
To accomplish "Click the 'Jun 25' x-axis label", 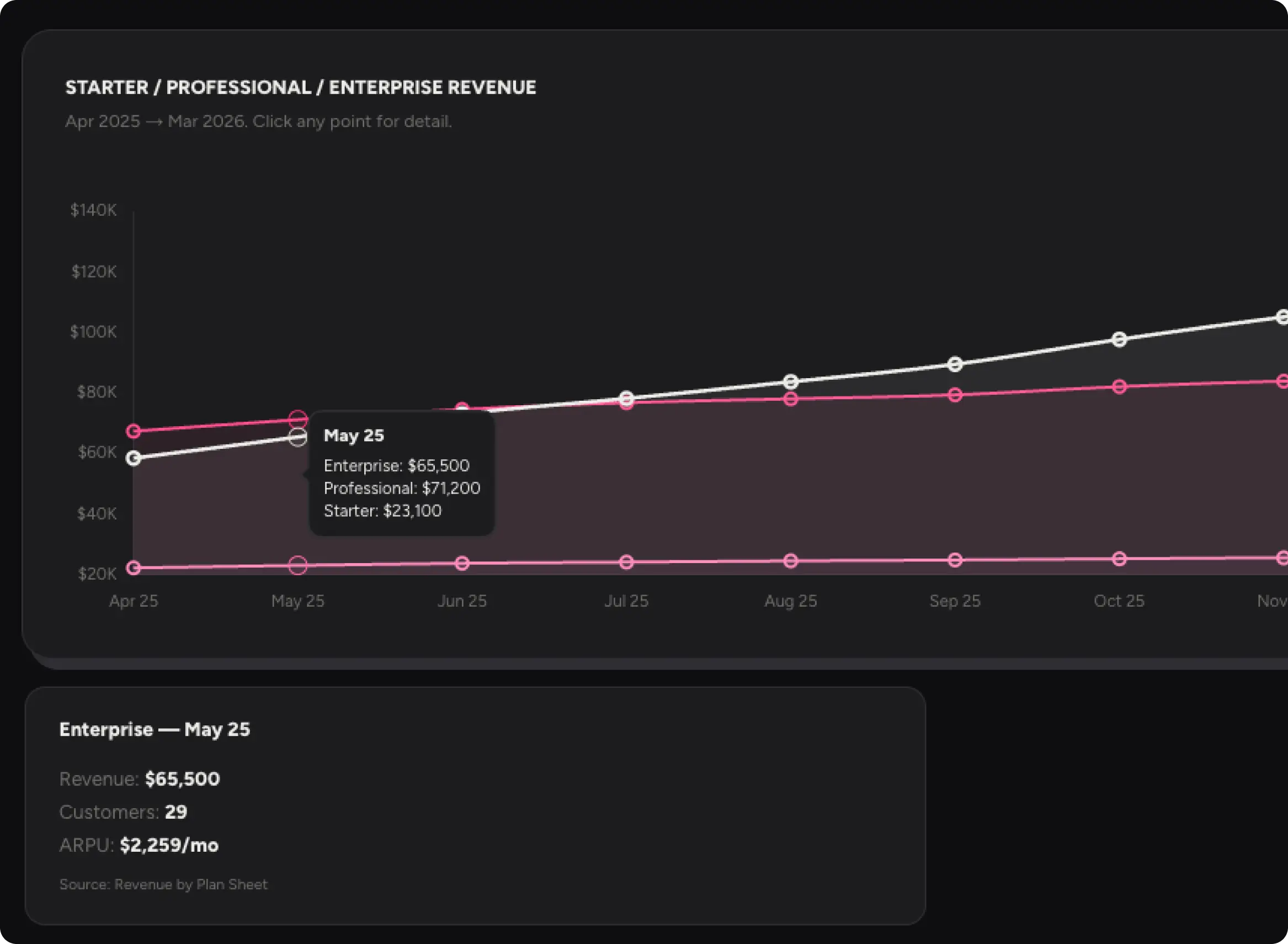I will coord(462,601).
